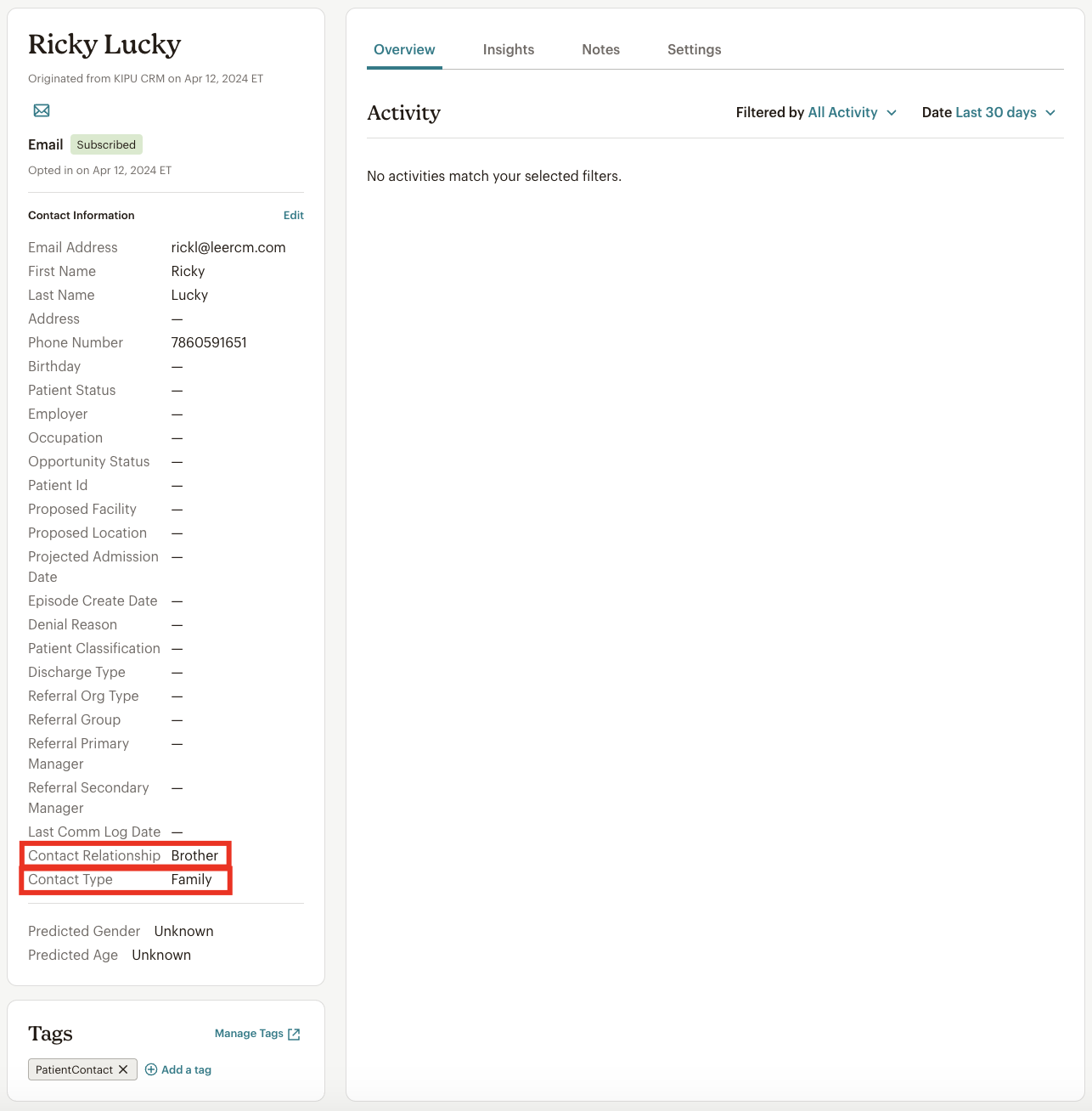Click the Last Name value Lucky

point(189,295)
